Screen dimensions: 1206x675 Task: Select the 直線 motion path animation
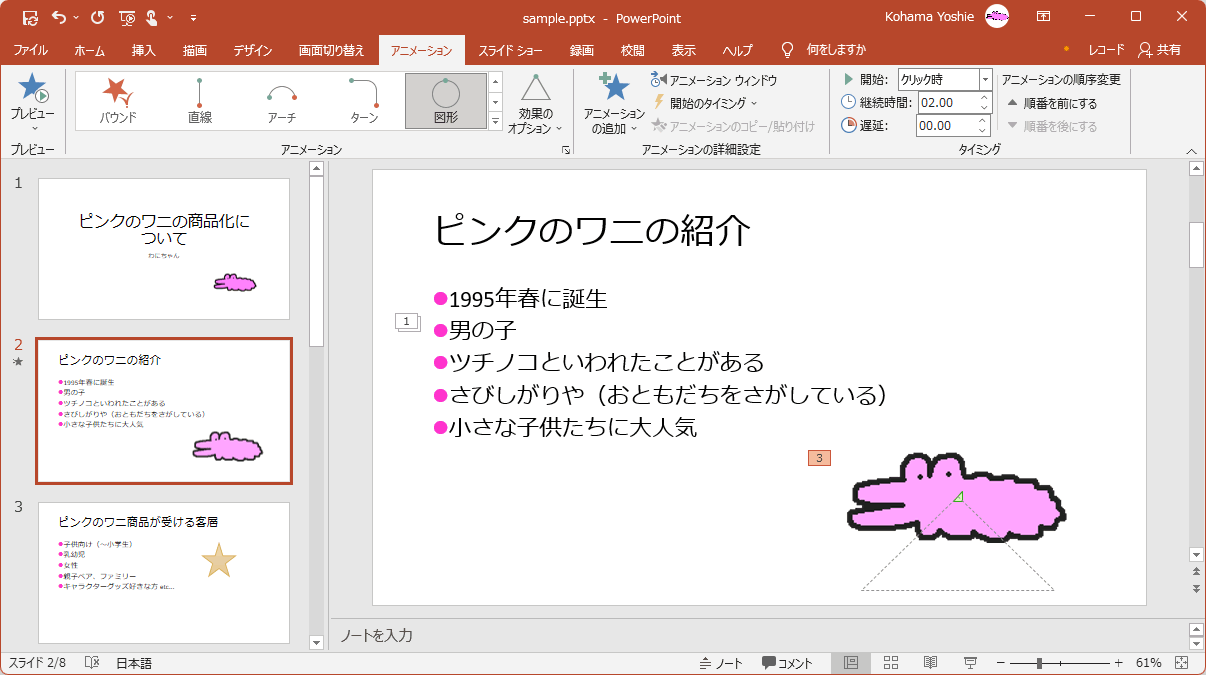[200, 101]
